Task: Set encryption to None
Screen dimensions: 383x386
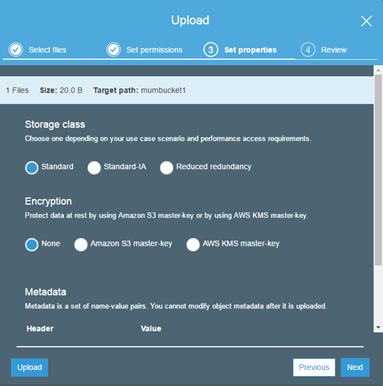Action: pos(32,244)
